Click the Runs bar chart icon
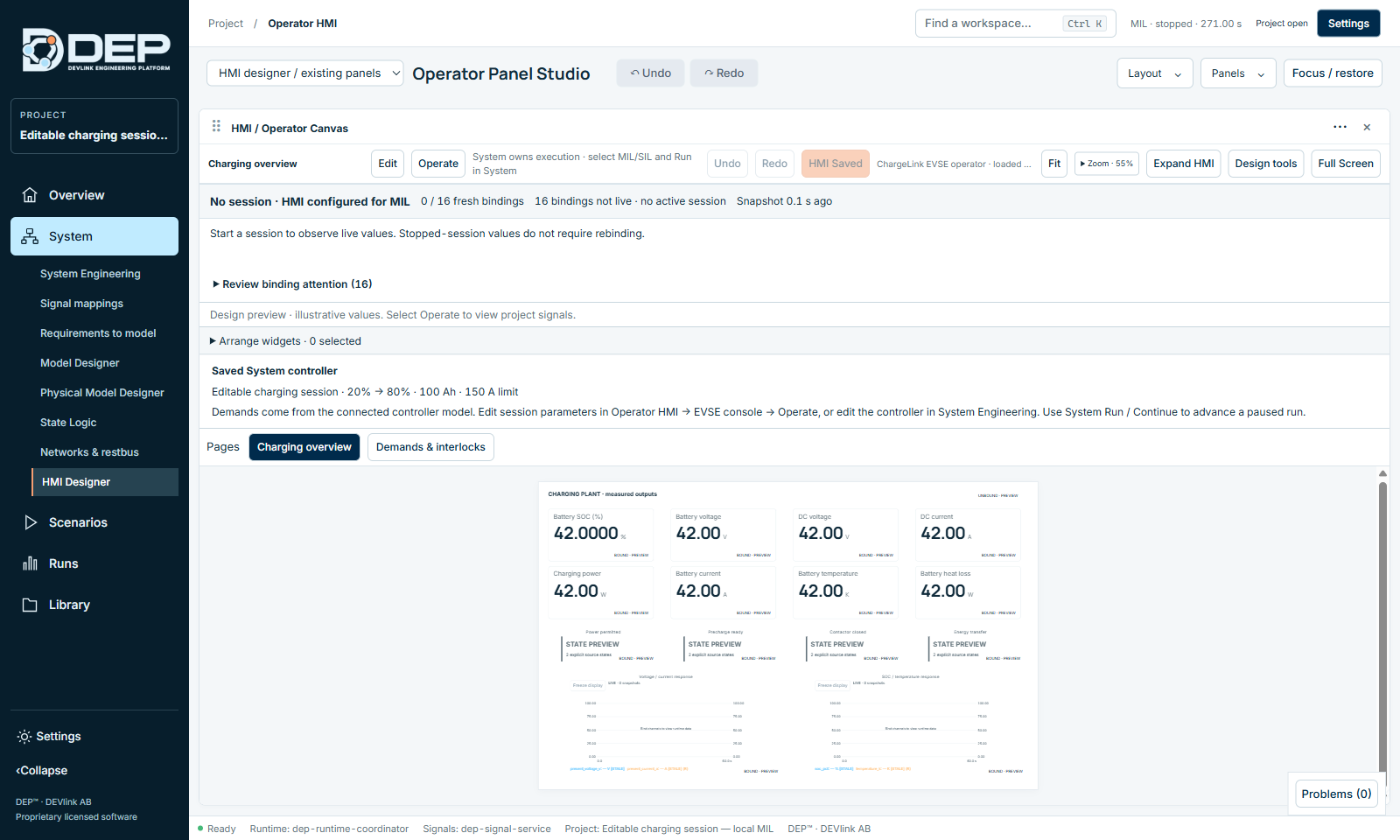 point(30,563)
